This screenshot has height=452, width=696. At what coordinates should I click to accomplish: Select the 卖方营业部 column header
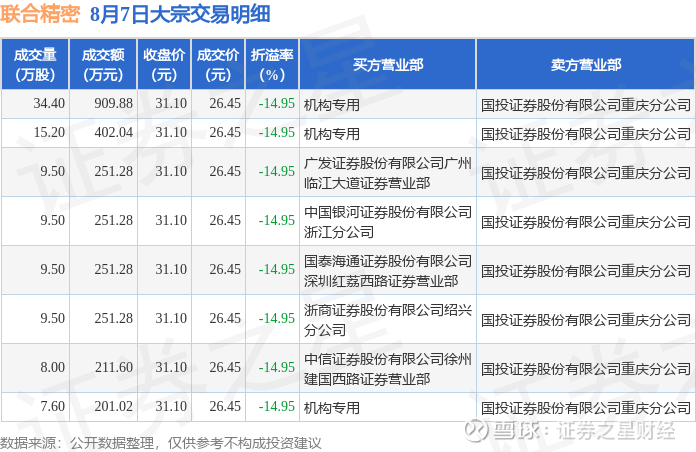[x=585, y=64]
